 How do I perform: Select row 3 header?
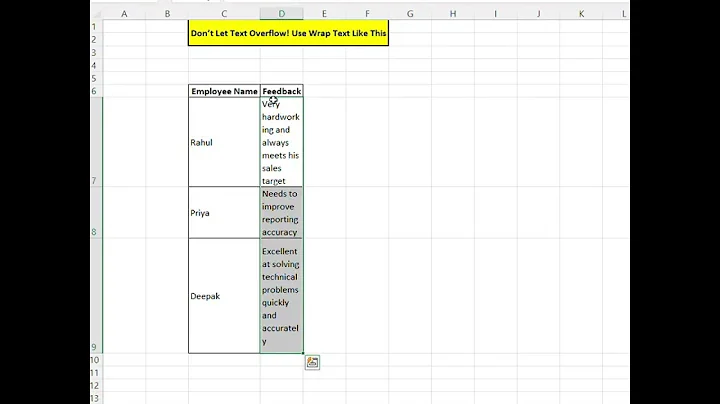click(x=96, y=52)
